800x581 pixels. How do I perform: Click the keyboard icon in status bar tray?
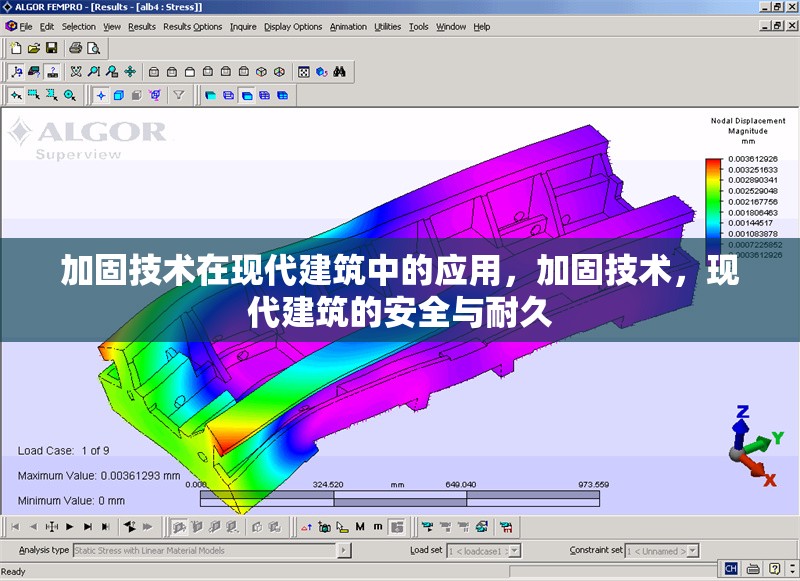click(753, 568)
